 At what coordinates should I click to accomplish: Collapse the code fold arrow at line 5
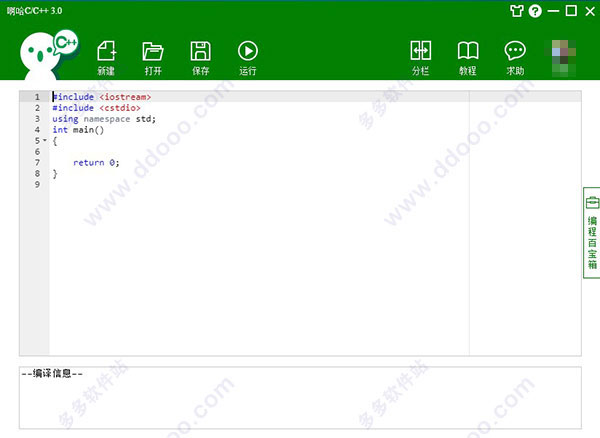point(45,140)
